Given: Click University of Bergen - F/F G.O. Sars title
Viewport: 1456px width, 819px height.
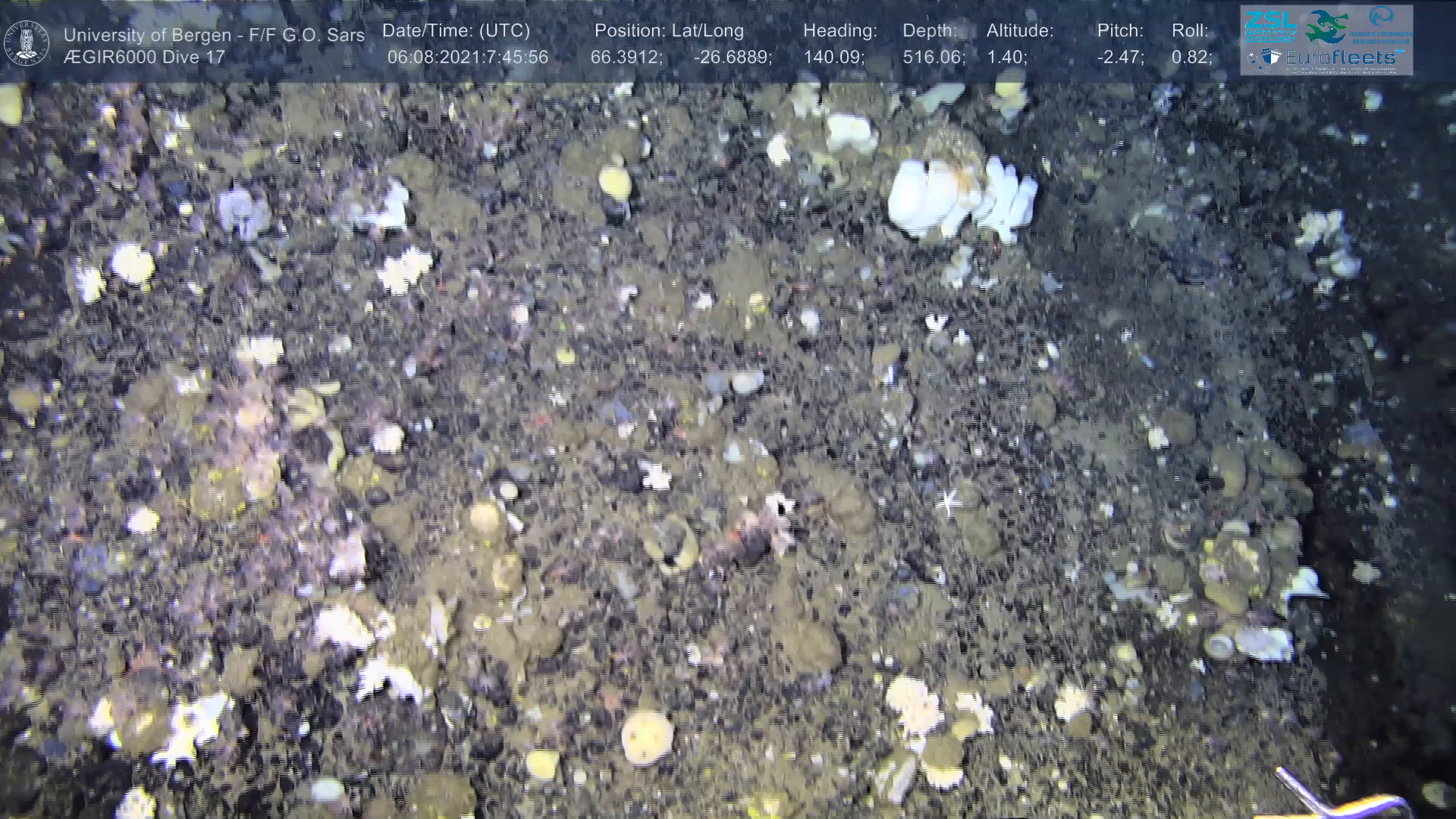Looking at the screenshot, I should [x=214, y=35].
